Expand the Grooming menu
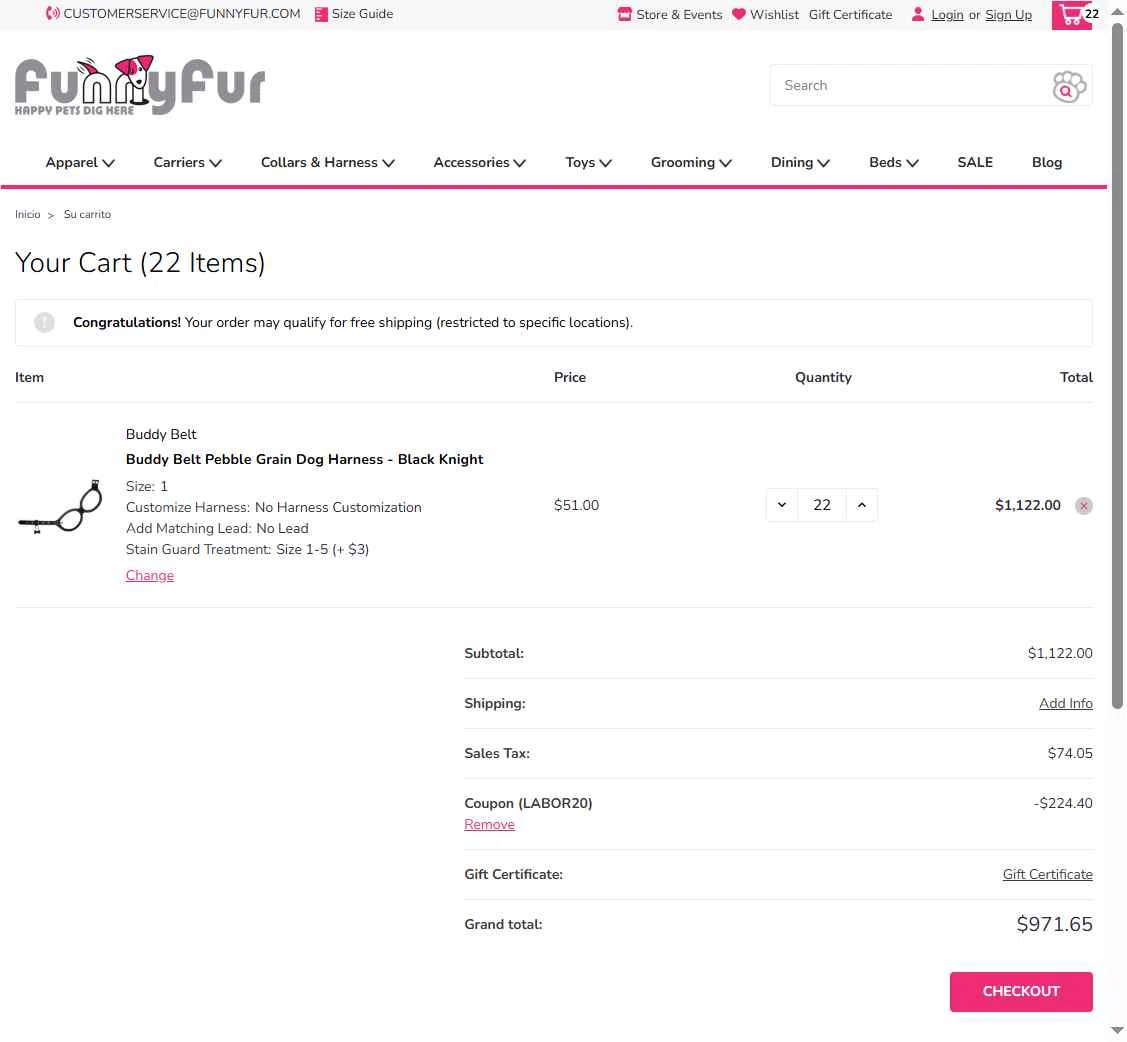This screenshot has width=1127, height=1042. [691, 162]
